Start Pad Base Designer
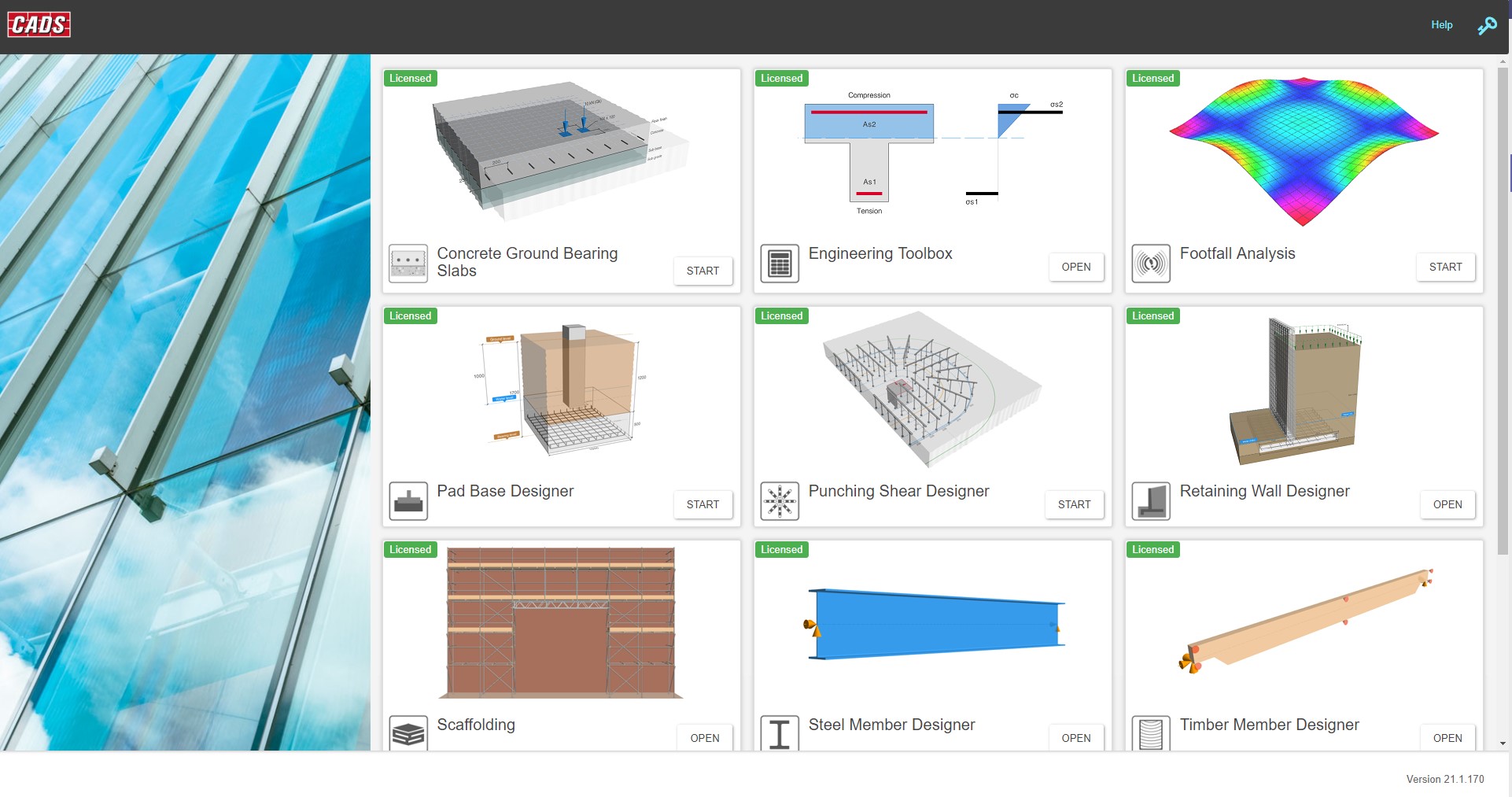The height and width of the screenshot is (797, 1512). [703, 504]
